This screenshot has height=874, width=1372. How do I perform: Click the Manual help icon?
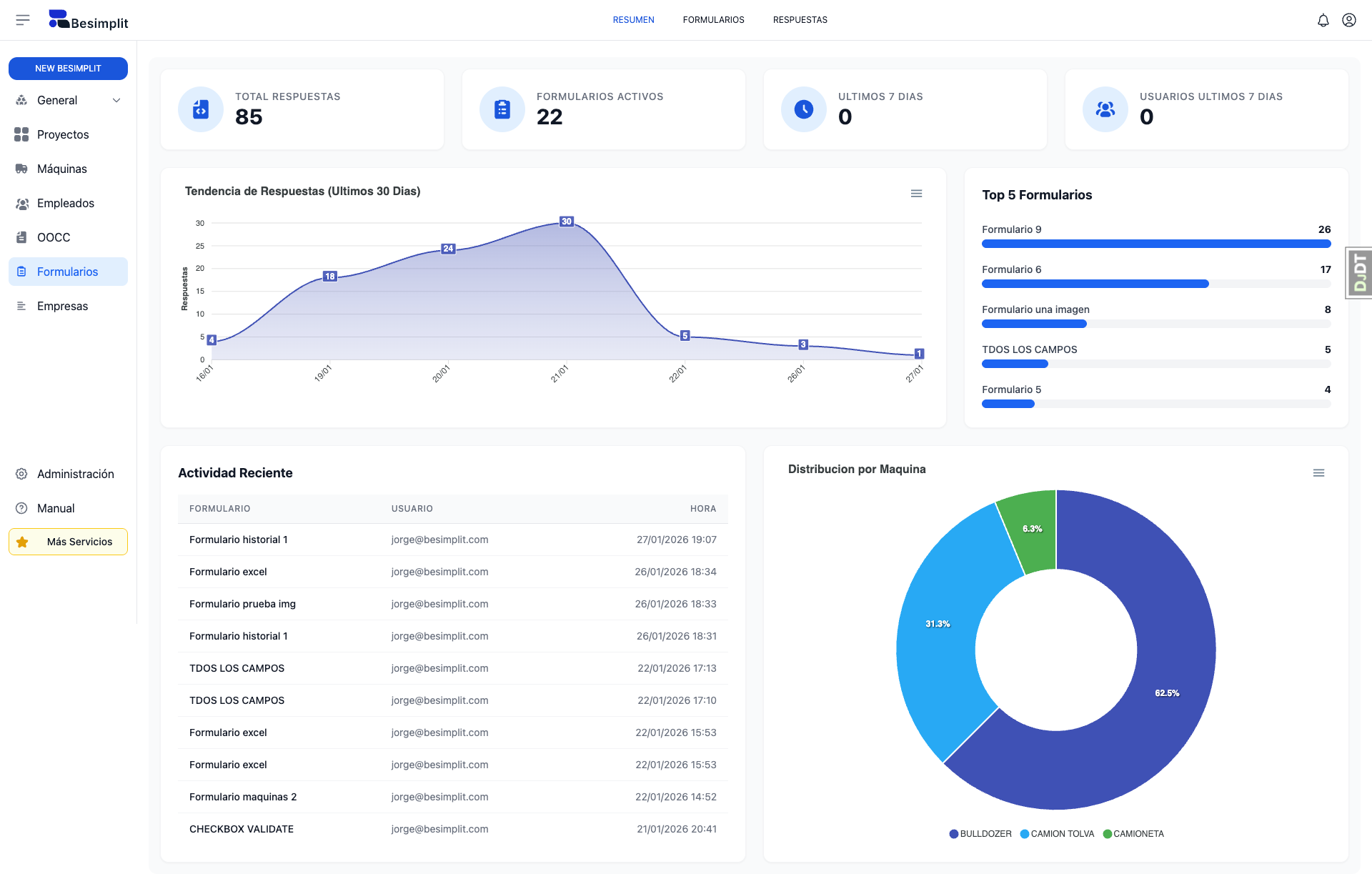point(21,508)
